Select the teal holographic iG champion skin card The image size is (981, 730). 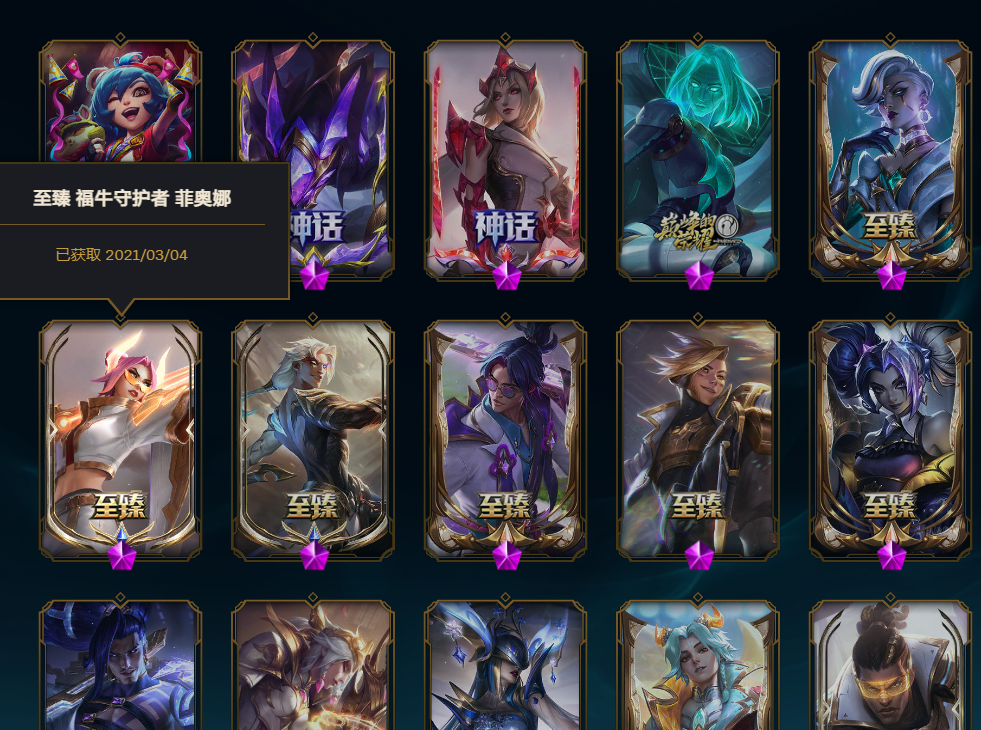click(698, 159)
